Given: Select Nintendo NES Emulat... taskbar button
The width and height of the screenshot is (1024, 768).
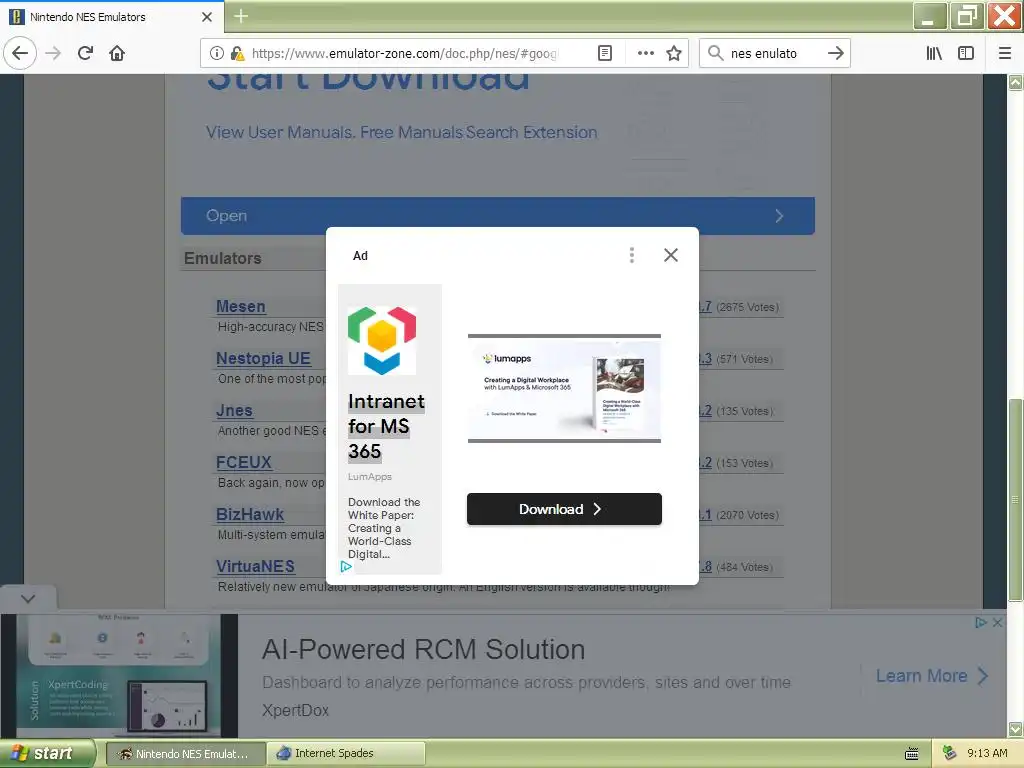Looking at the screenshot, I should coord(185,754).
